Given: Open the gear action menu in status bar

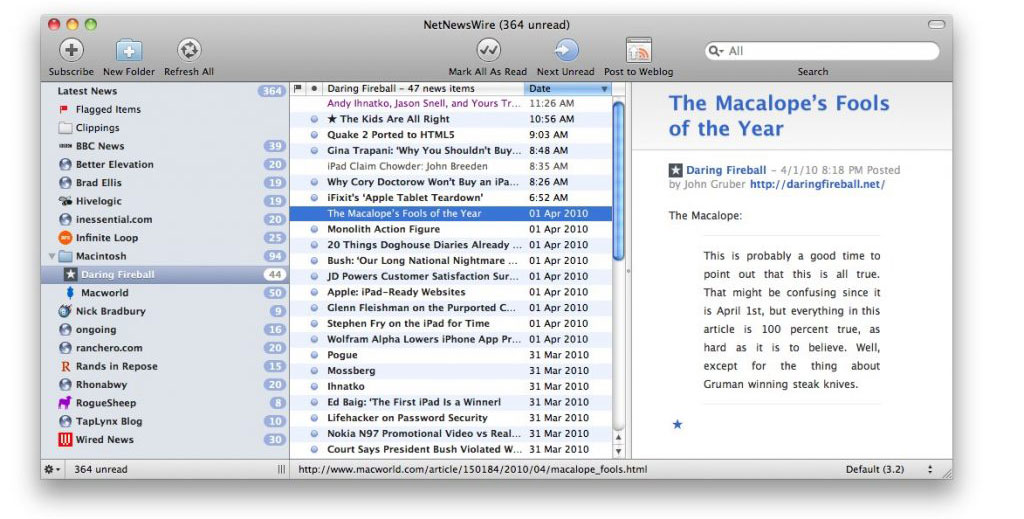Looking at the screenshot, I should (52, 469).
